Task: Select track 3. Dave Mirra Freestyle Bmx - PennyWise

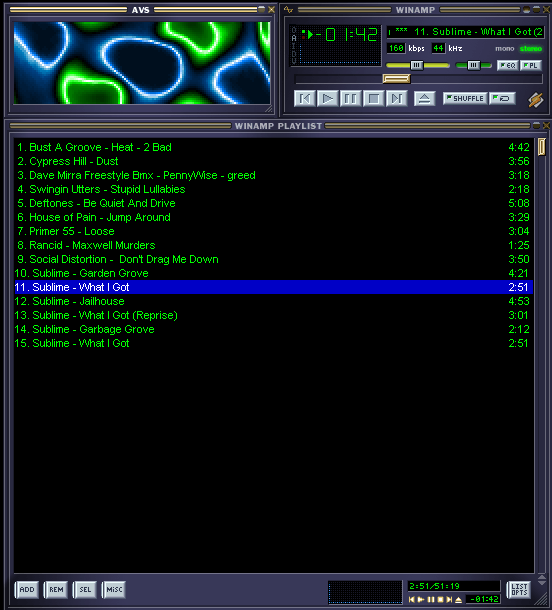Action: click(273, 175)
